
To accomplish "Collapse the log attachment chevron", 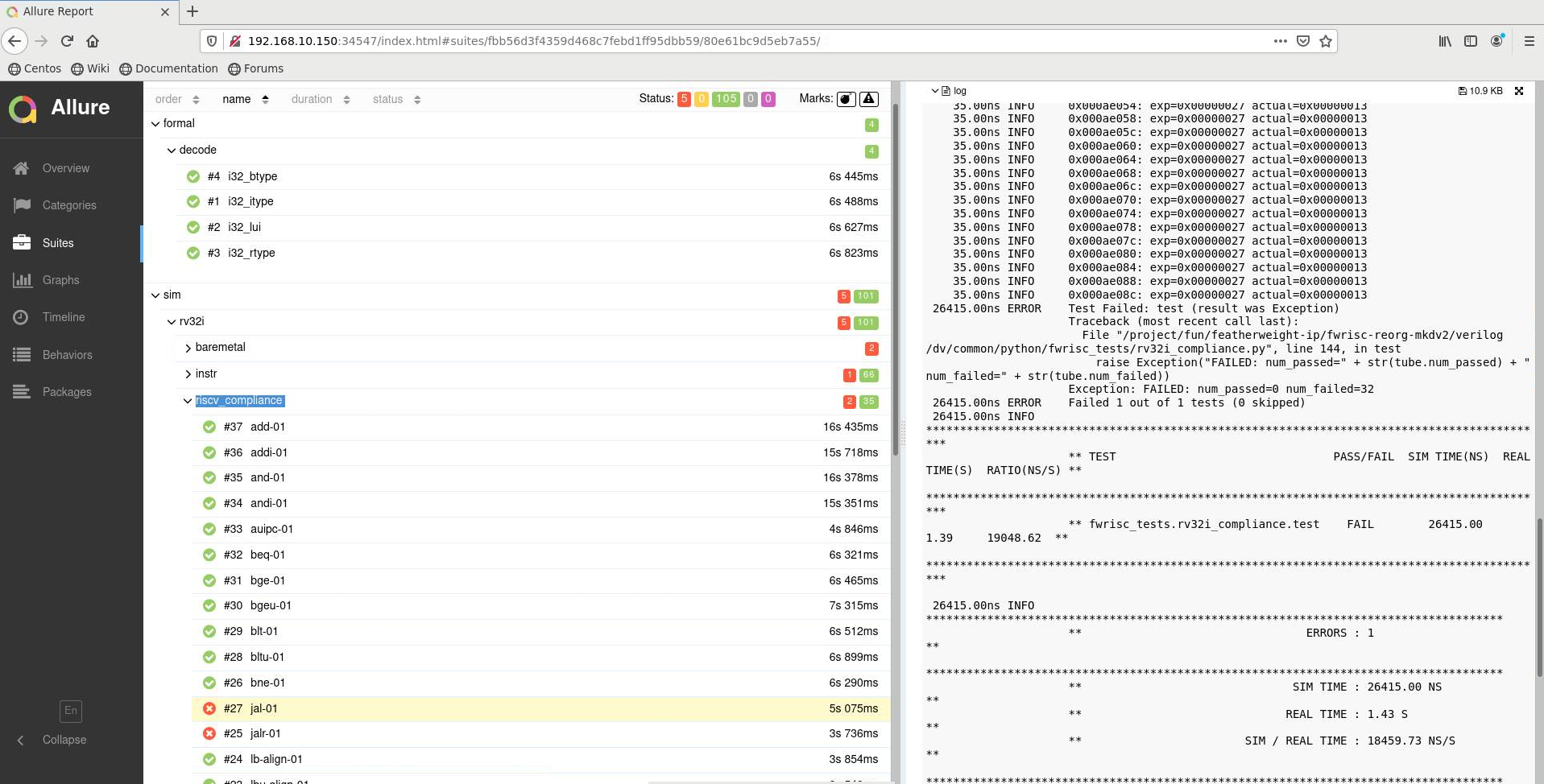I will (934, 91).
